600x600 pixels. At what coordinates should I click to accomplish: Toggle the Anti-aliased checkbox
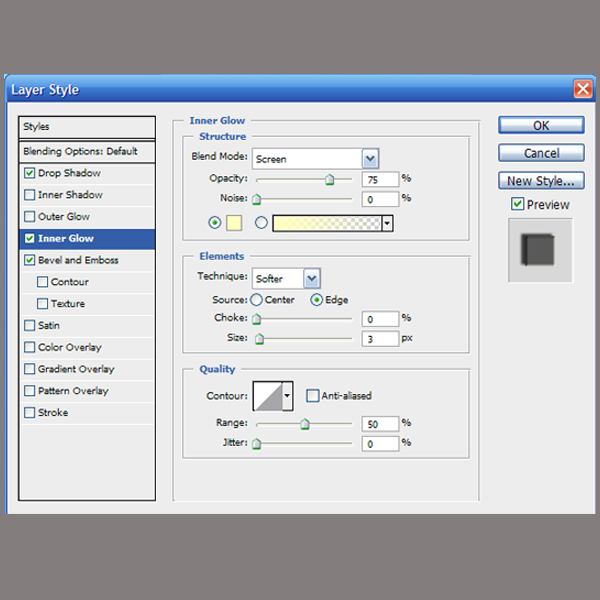[312, 395]
